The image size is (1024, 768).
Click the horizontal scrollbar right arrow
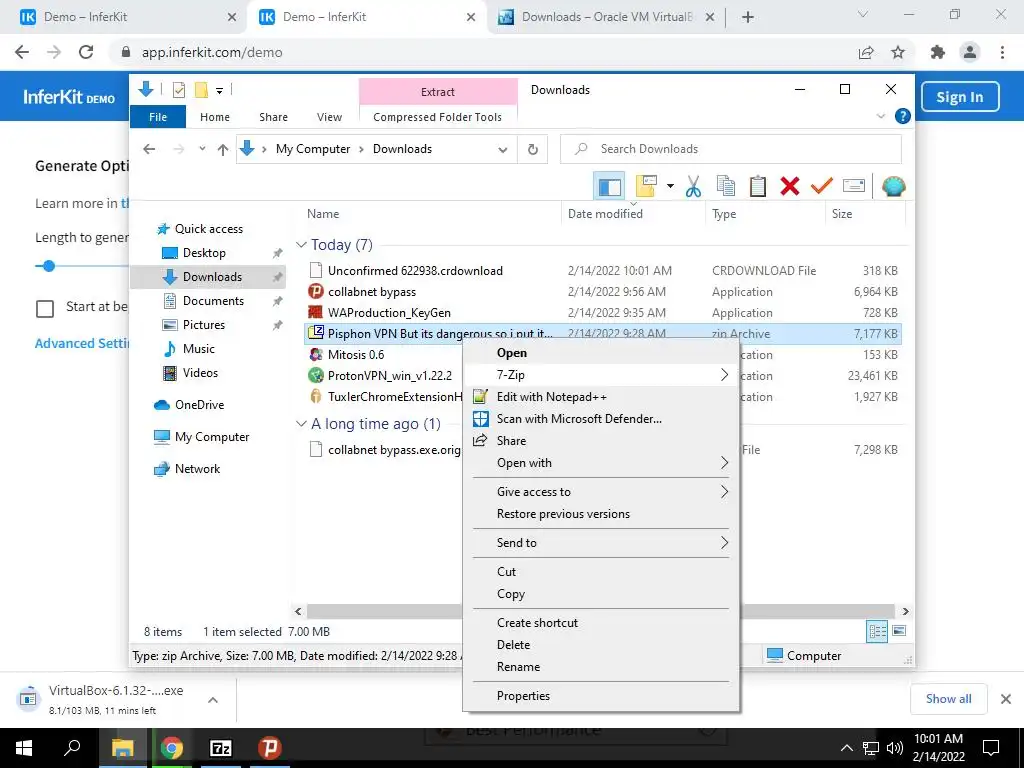click(x=905, y=611)
